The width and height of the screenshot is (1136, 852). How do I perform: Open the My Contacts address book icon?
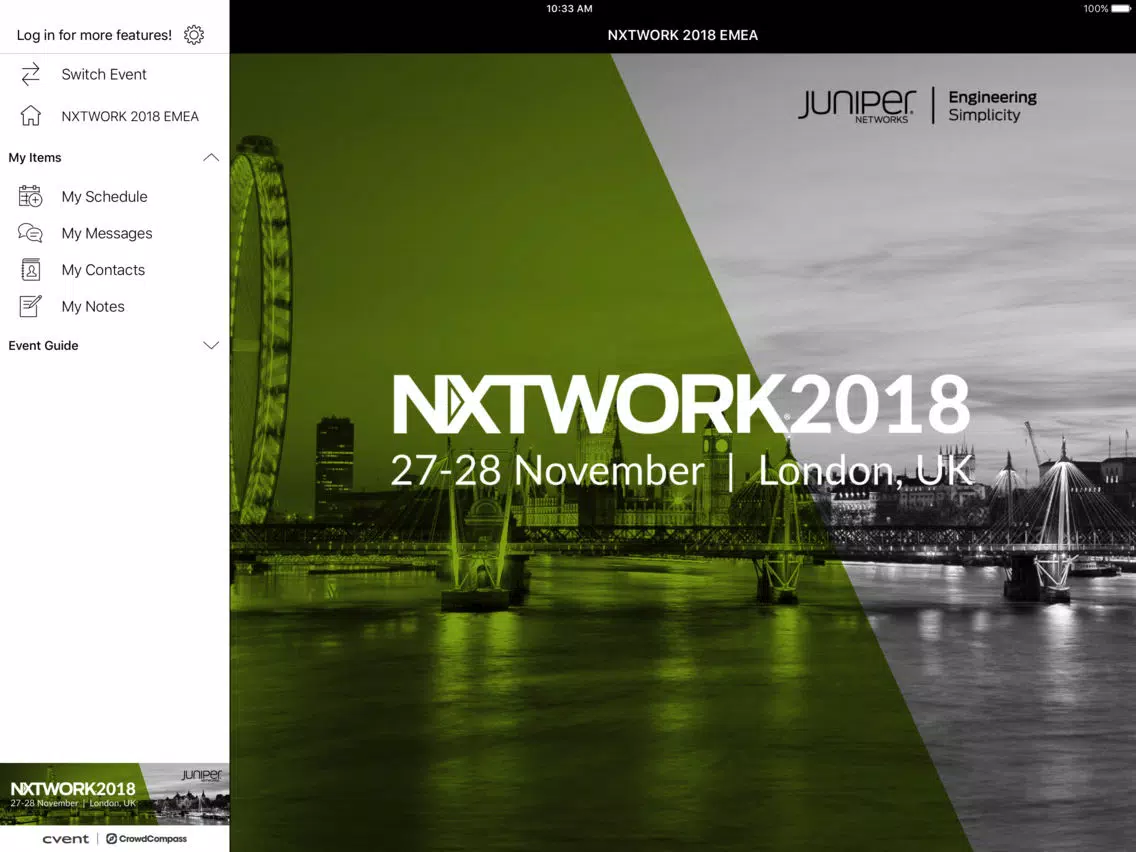click(x=30, y=270)
